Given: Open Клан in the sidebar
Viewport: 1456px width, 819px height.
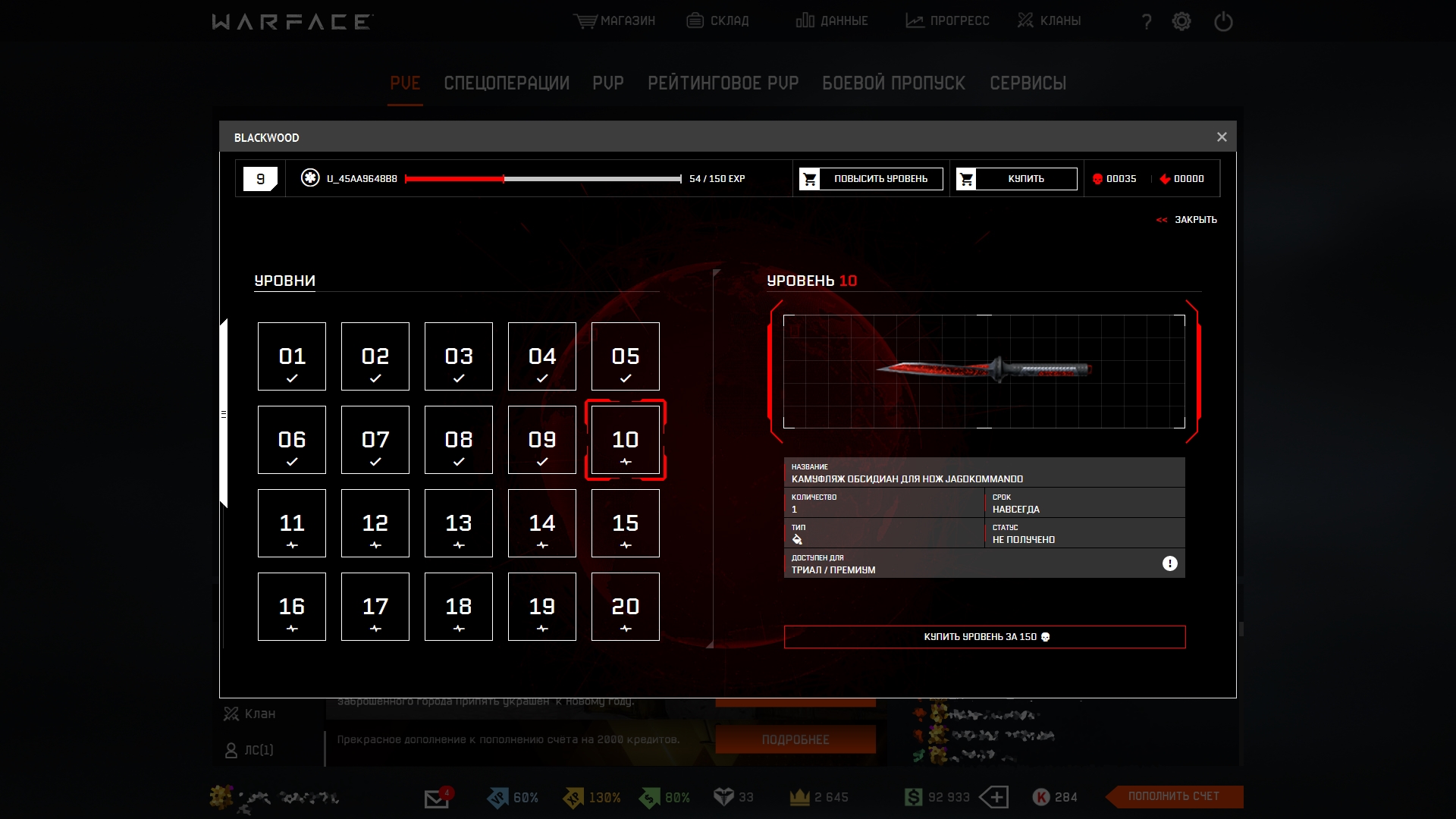Looking at the screenshot, I should 249,714.
